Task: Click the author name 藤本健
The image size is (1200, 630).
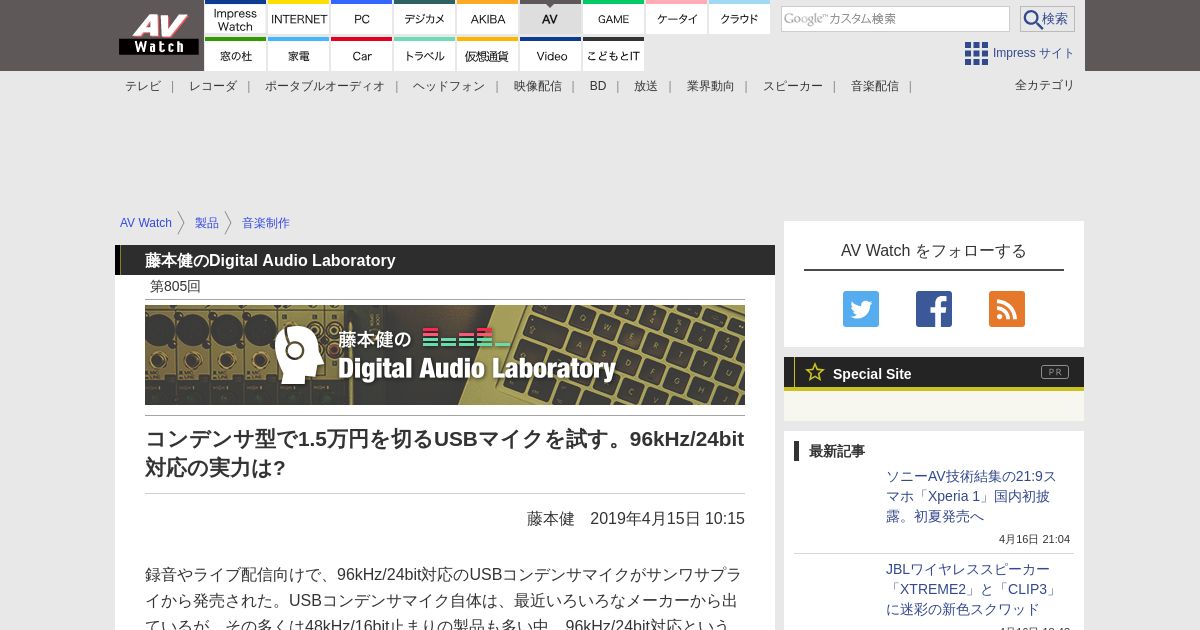Action: (x=551, y=519)
